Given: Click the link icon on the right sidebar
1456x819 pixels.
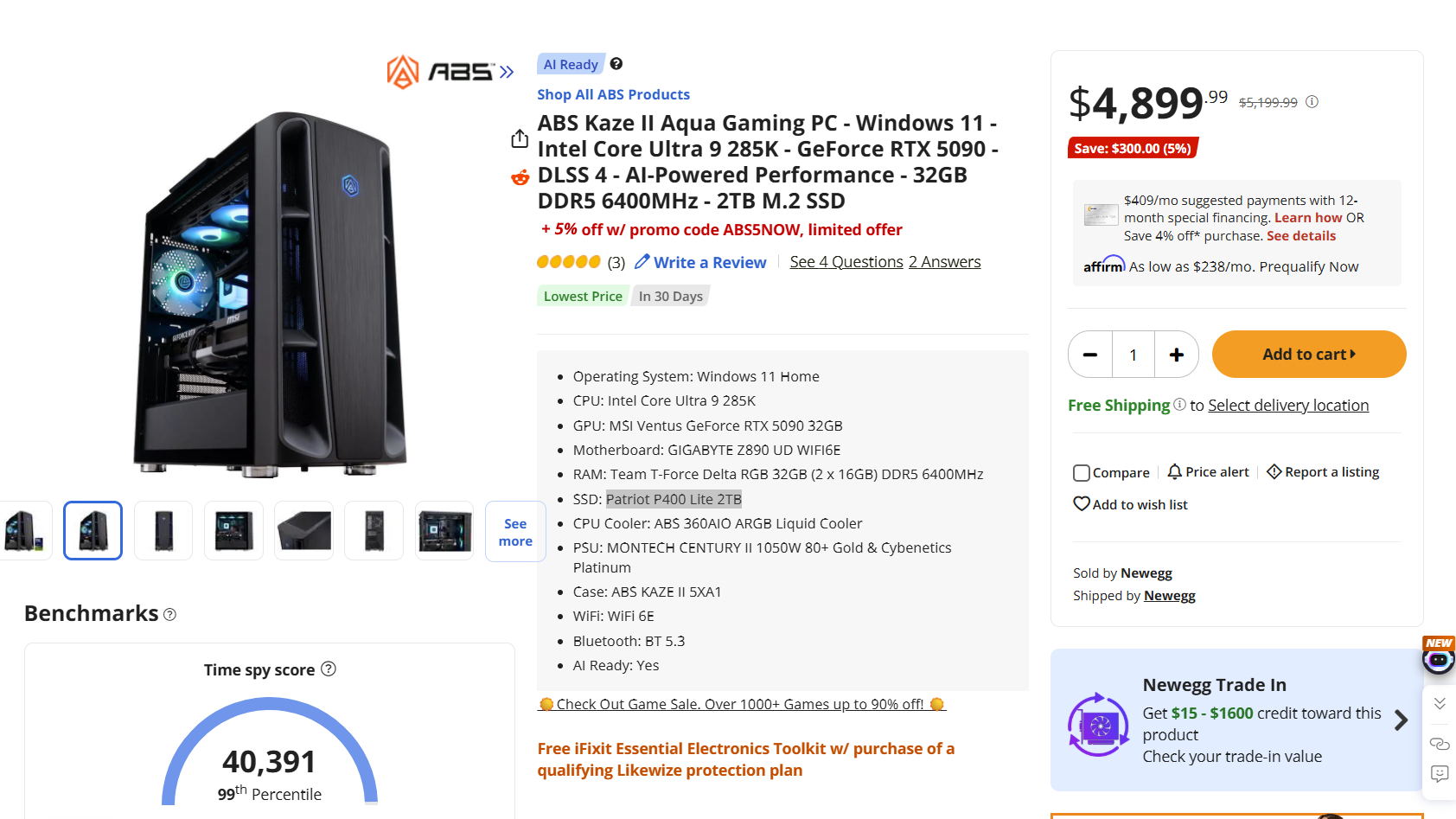Looking at the screenshot, I should pos(1440,744).
